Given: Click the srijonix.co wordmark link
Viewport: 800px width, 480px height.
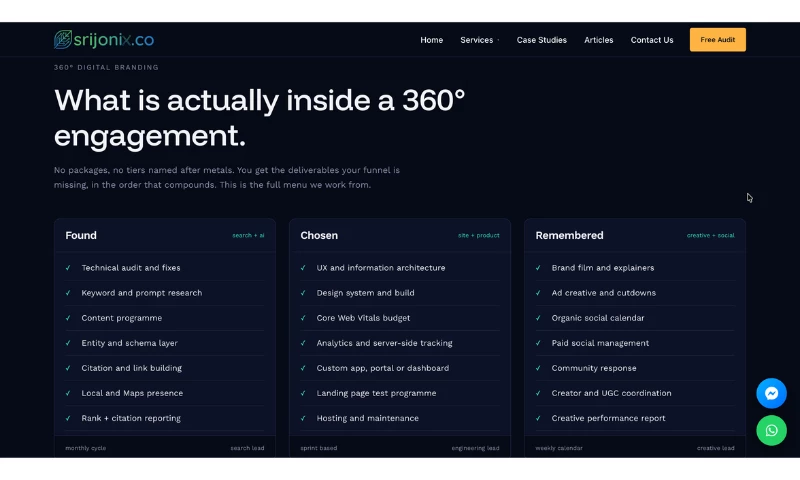Looking at the screenshot, I should pos(114,39).
